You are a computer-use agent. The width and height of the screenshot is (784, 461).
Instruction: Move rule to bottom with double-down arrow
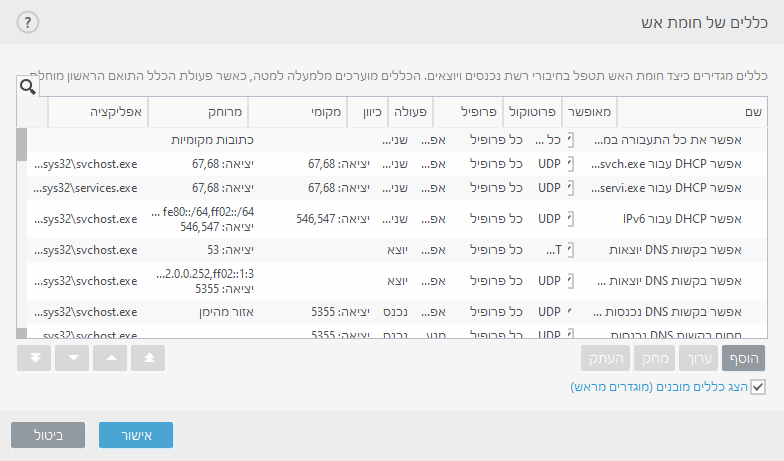(x=34, y=358)
